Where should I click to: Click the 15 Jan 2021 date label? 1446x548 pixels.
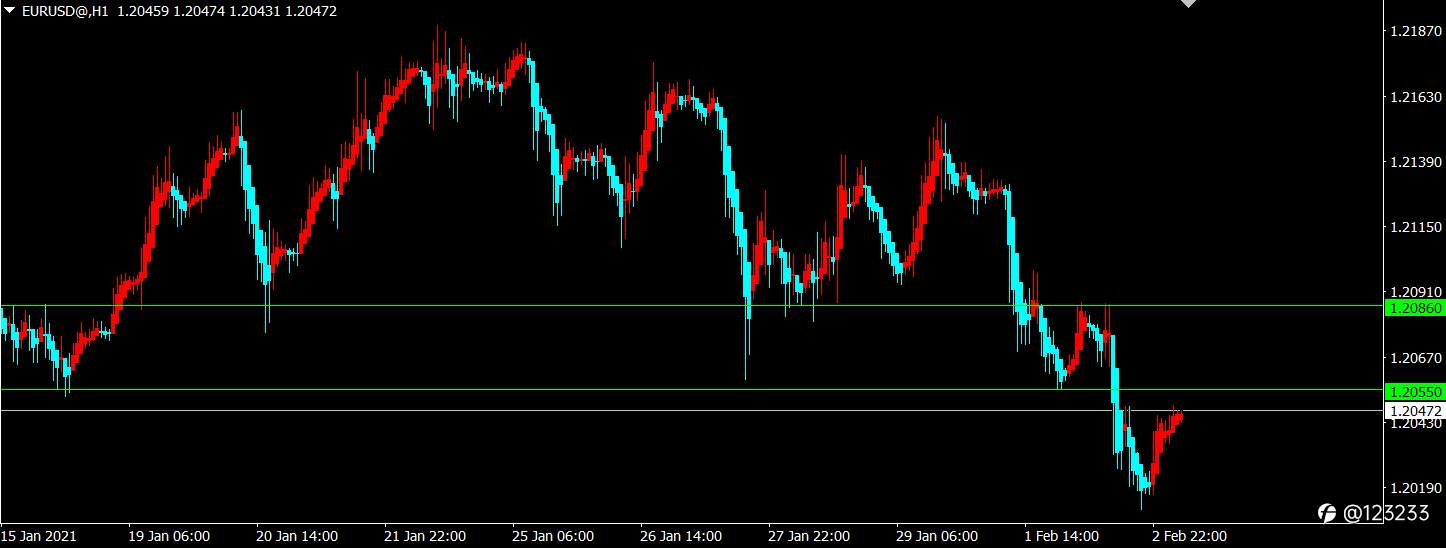pos(38,536)
